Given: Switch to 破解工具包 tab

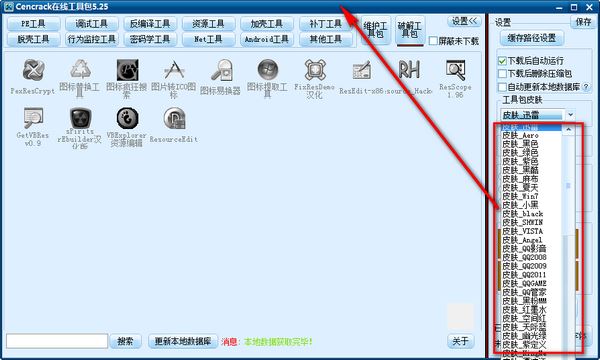Looking at the screenshot, I should [x=410, y=30].
